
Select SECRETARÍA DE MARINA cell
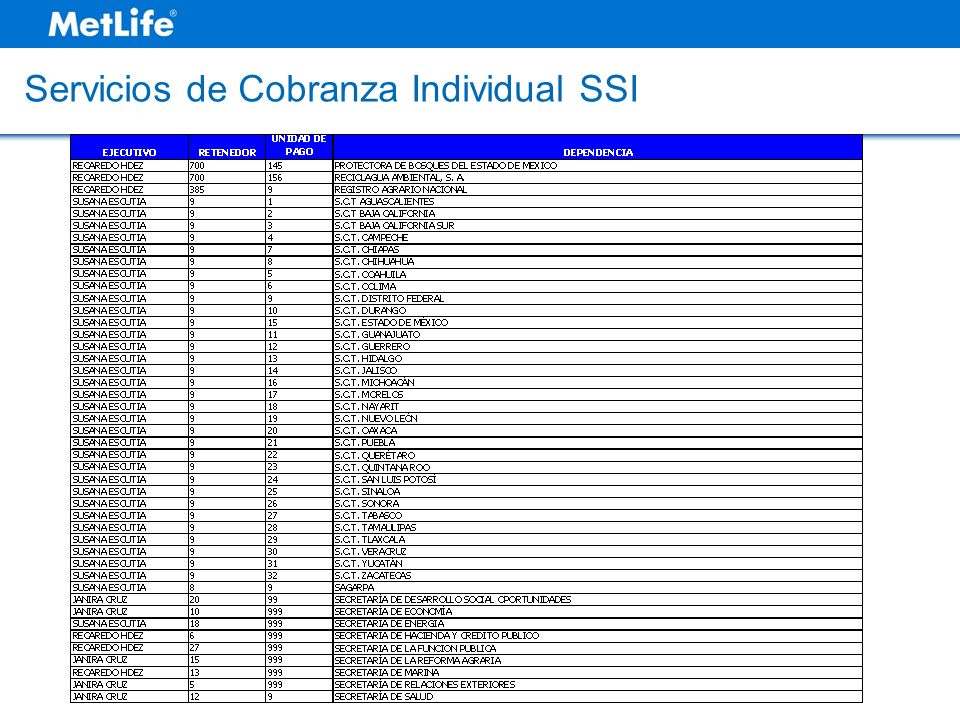tap(598, 672)
